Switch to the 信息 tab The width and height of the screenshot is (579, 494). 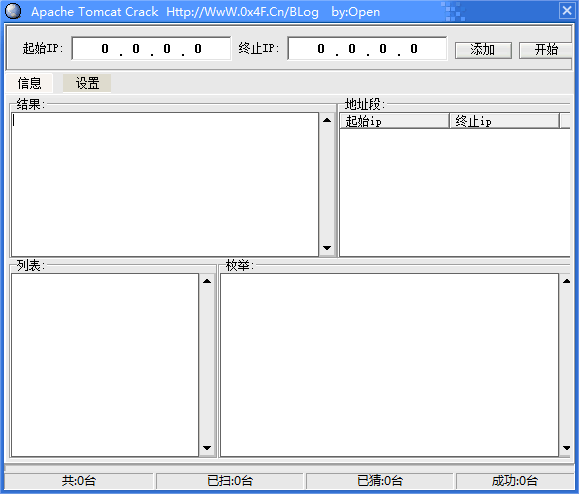(29, 83)
